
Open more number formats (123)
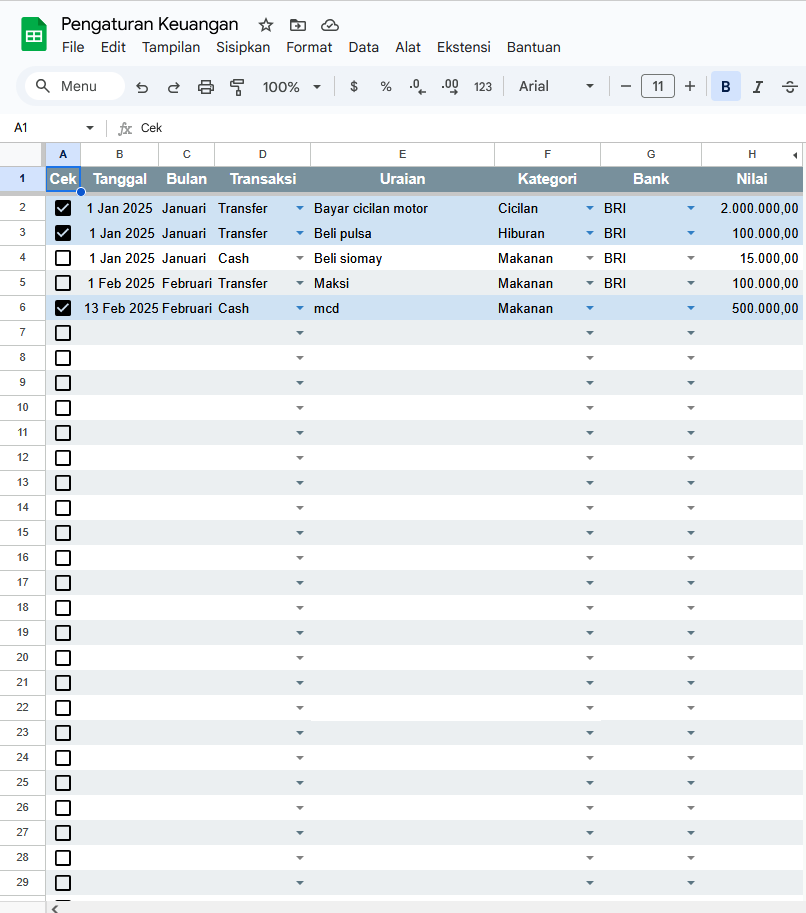483,87
